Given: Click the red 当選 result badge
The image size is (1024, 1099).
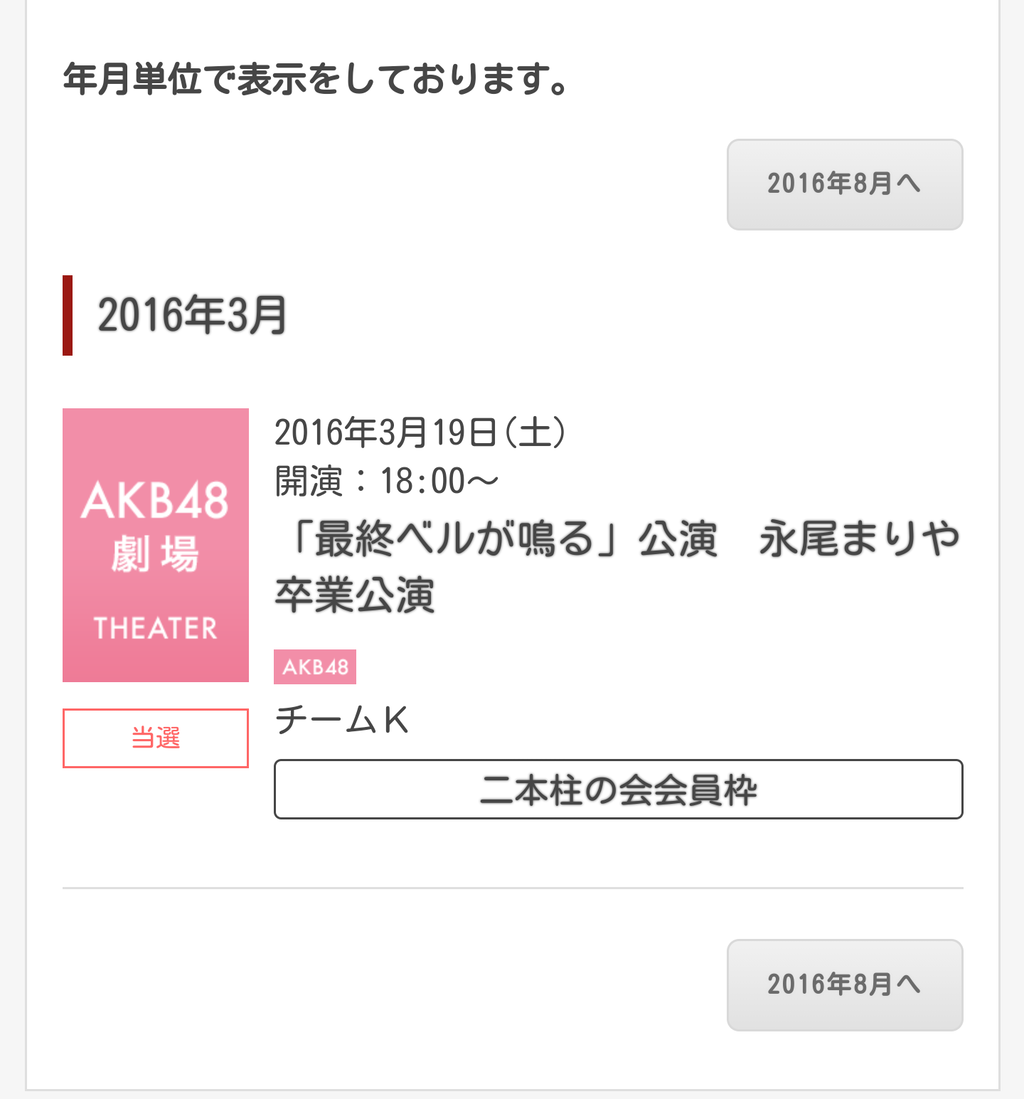Looking at the screenshot, I should pos(155,738).
